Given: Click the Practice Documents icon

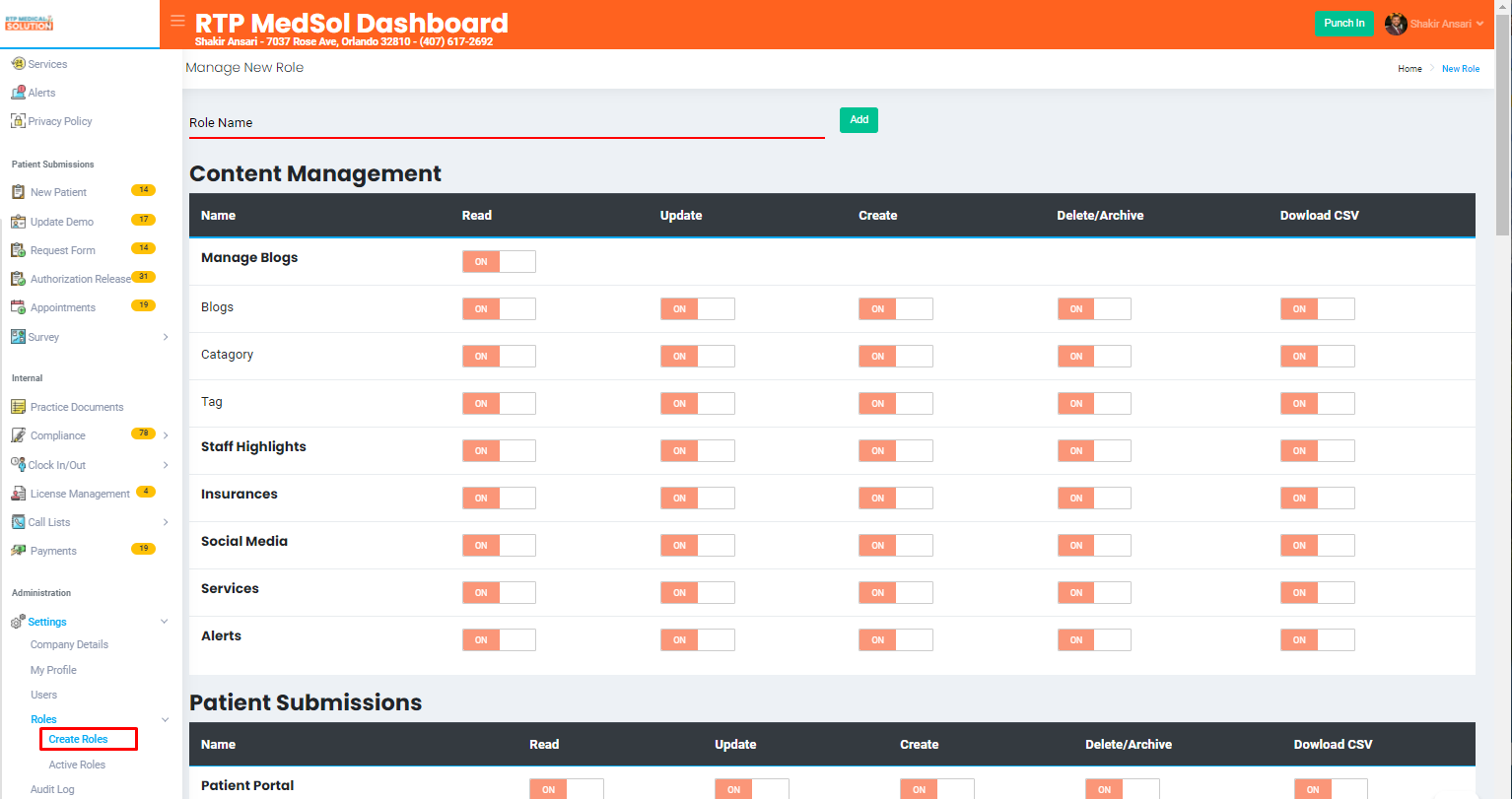Looking at the screenshot, I should [18, 407].
